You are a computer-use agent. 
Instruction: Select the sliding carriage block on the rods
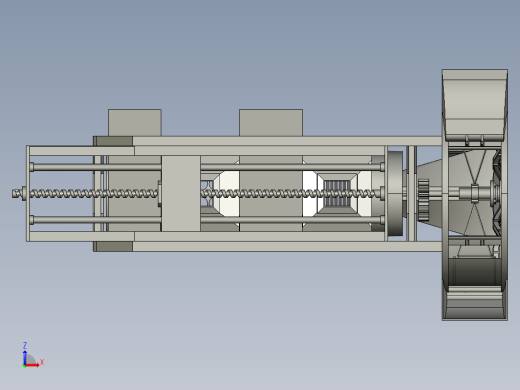click(x=181, y=193)
